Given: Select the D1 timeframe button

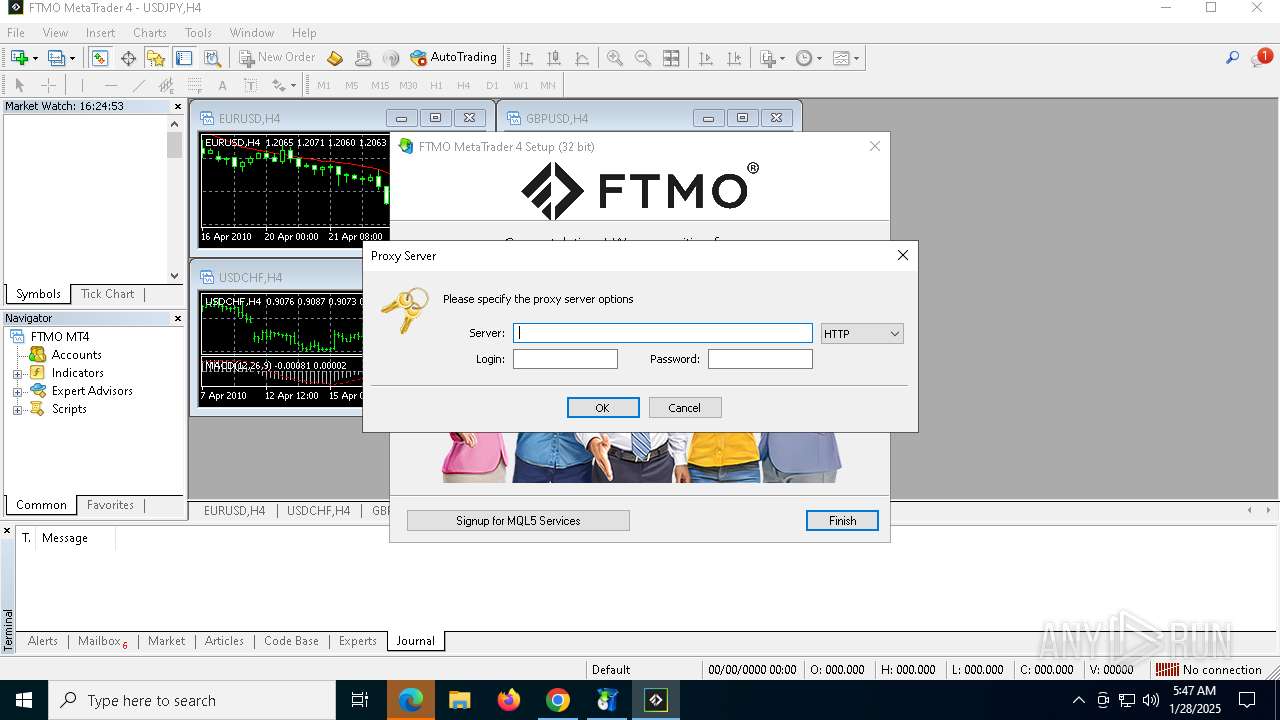Looking at the screenshot, I should [x=492, y=85].
